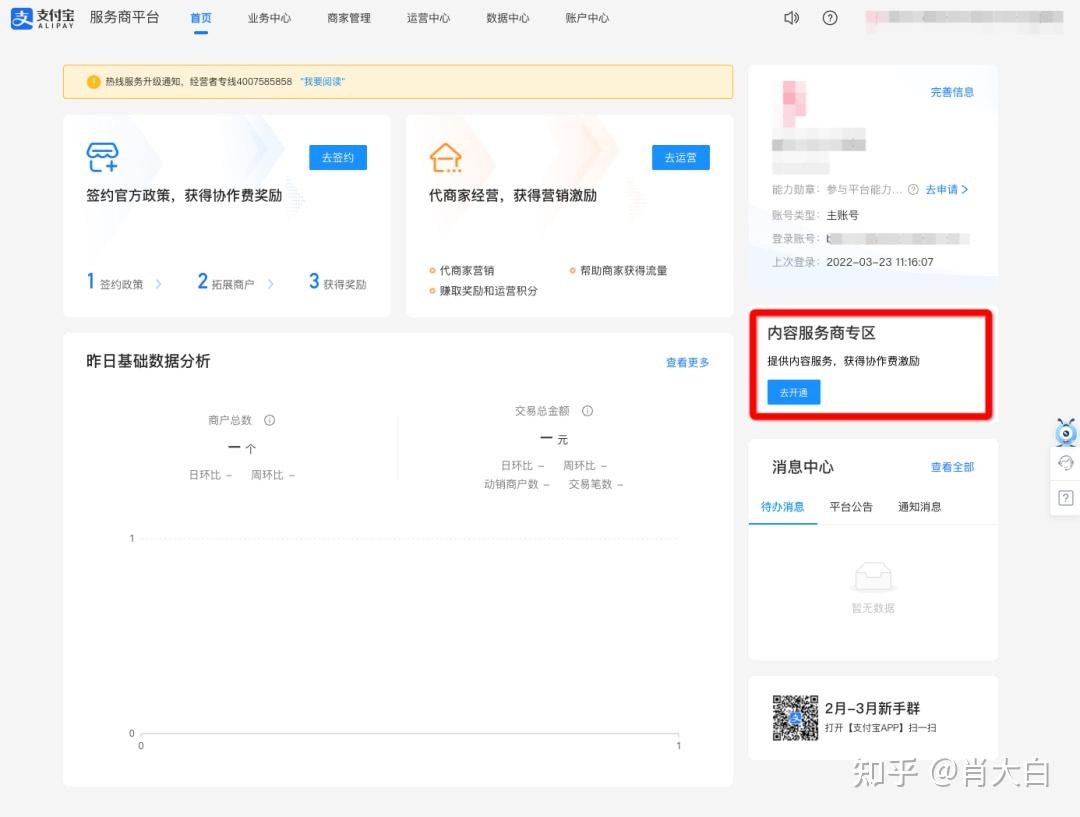
Task: Click the 新手群 QR code thumbnail
Action: coord(795,718)
